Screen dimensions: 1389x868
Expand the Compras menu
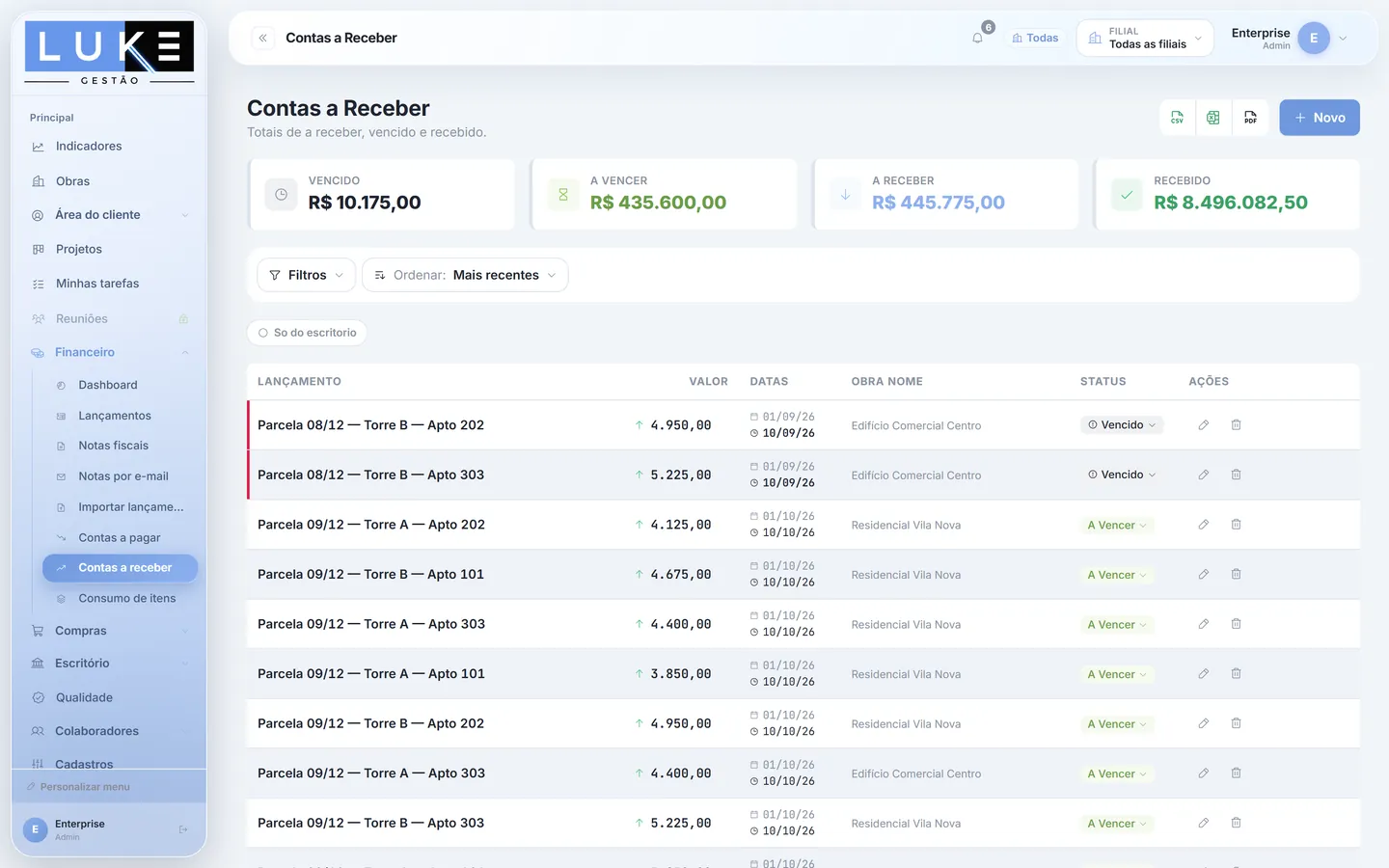coord(109,631)
